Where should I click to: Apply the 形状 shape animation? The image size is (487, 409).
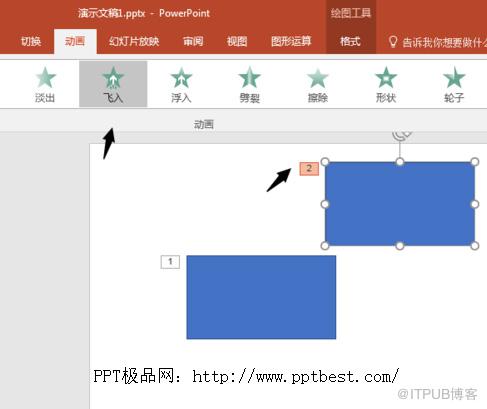tap(386, 84)
